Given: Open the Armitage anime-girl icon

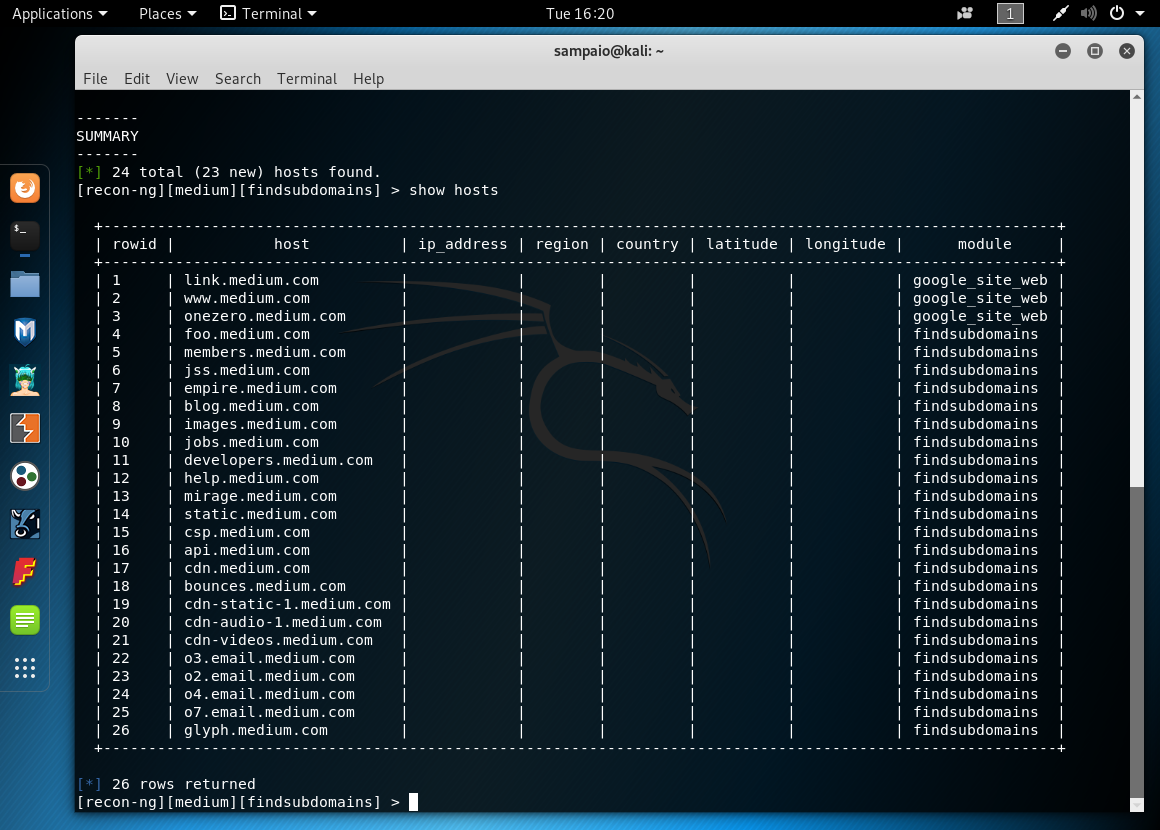Looking at the screenshot, I should point(25,380).
